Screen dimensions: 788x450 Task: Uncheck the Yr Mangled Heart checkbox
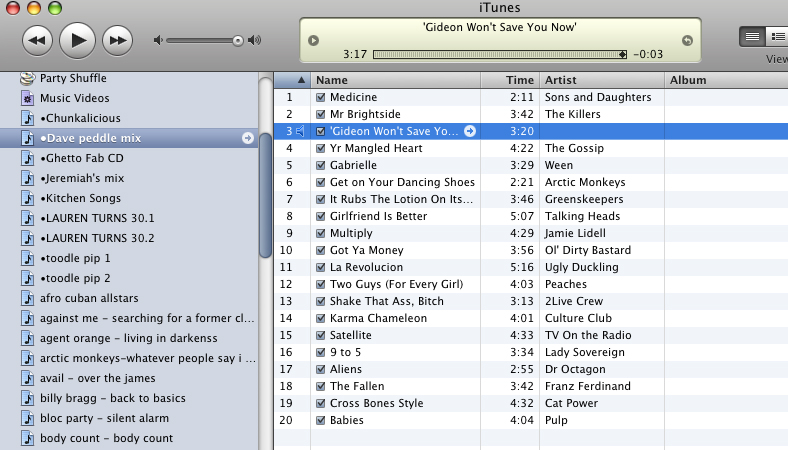(321, 148)
